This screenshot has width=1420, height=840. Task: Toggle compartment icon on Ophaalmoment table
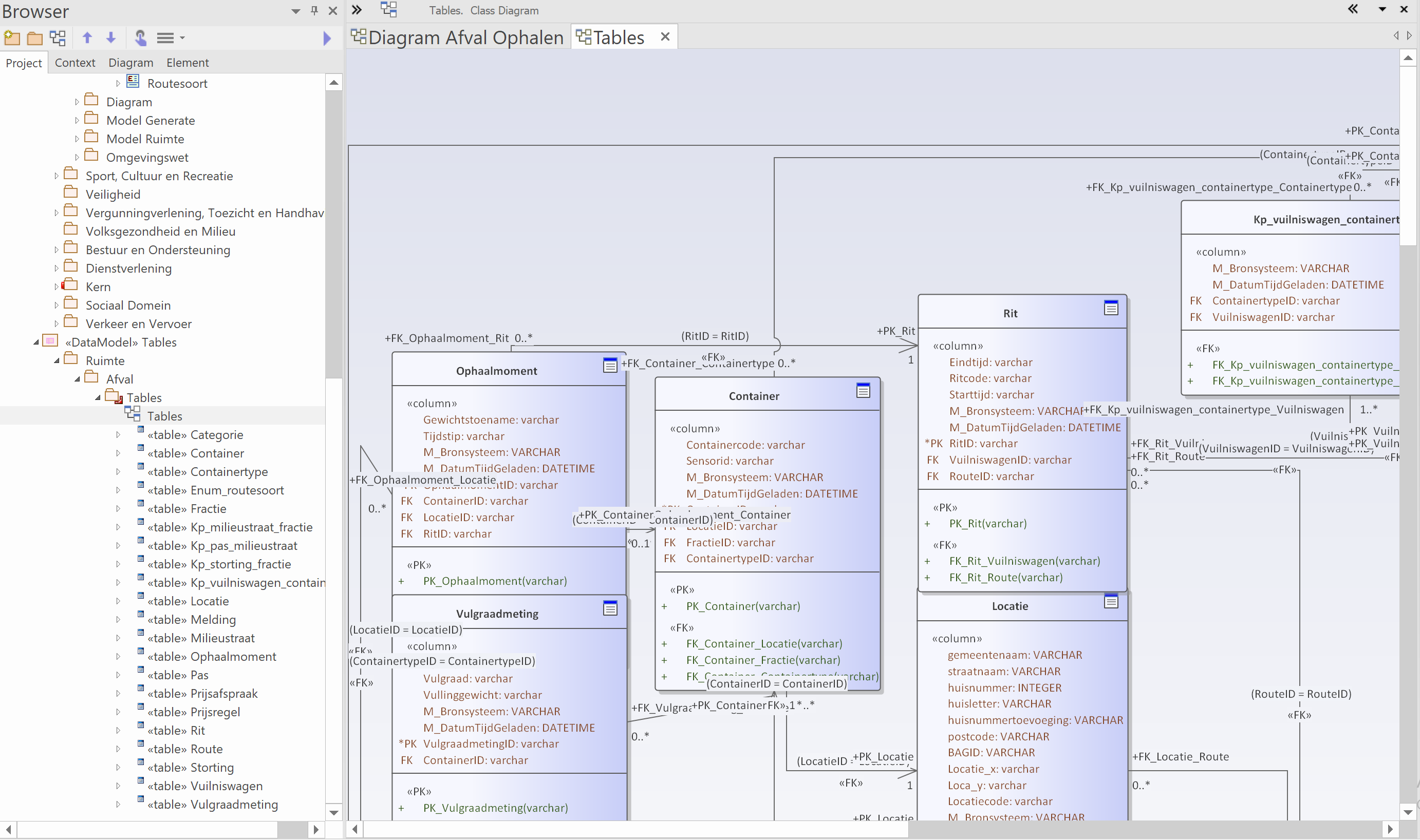pyautogui.click(x=610, y=366)
